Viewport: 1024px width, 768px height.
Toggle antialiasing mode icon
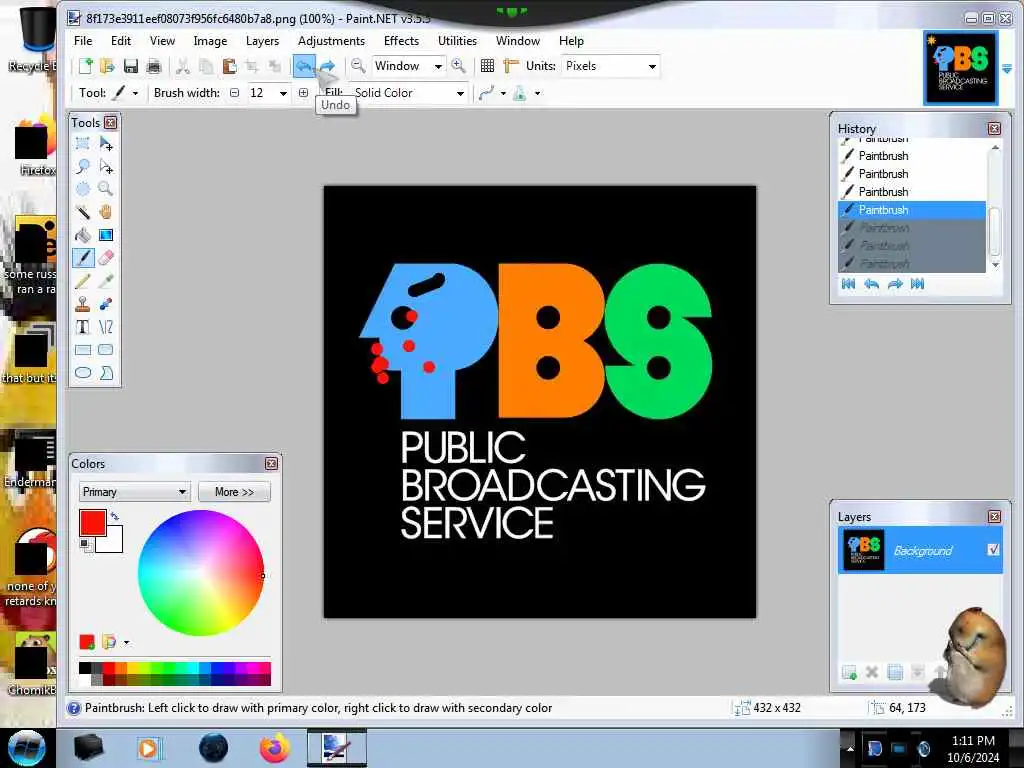(x=486, y=93)
